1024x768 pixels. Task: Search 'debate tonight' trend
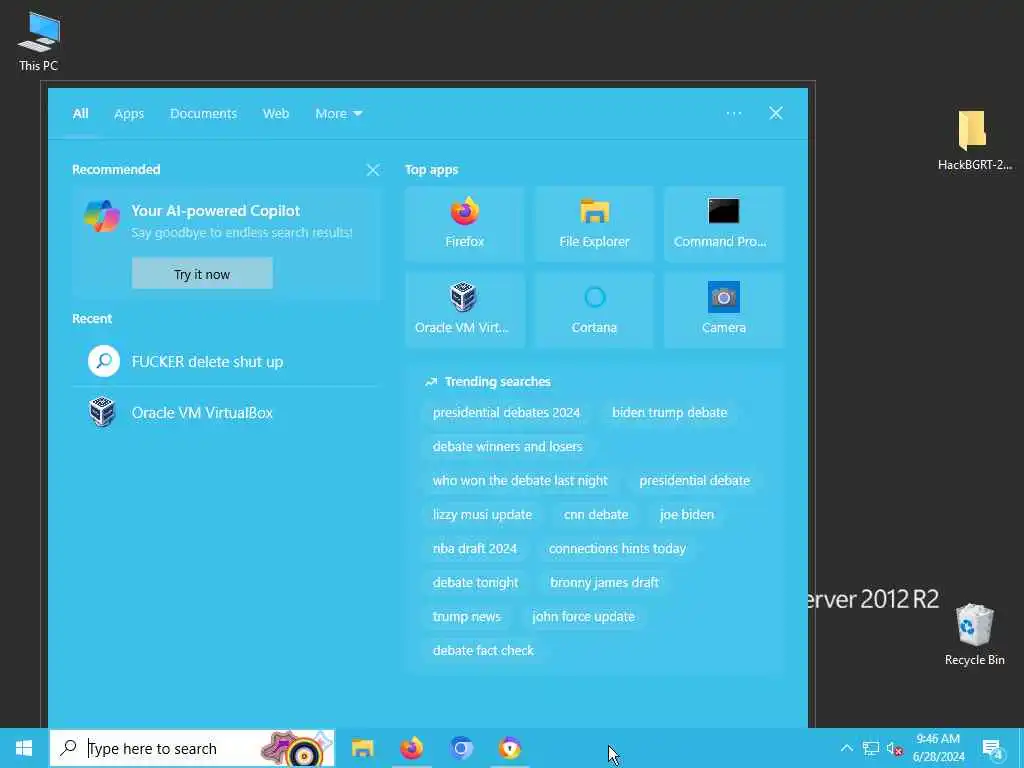[x=475, y=583]
